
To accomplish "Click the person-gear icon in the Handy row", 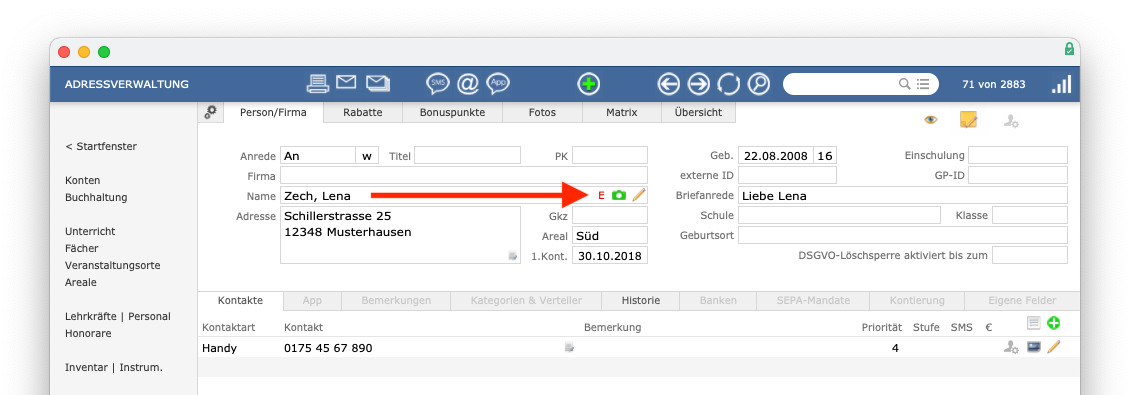I will point(1011,348).
